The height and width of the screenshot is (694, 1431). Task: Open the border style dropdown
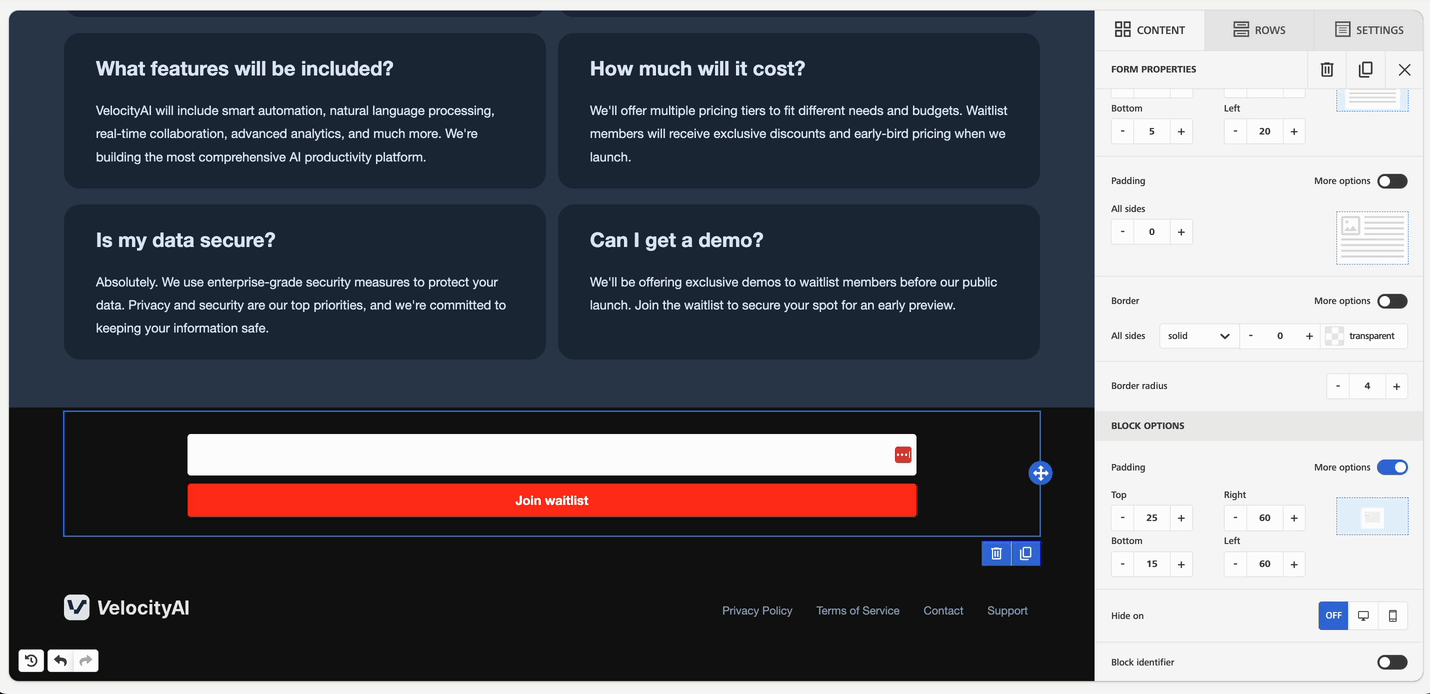click(x=1198, y=336)
